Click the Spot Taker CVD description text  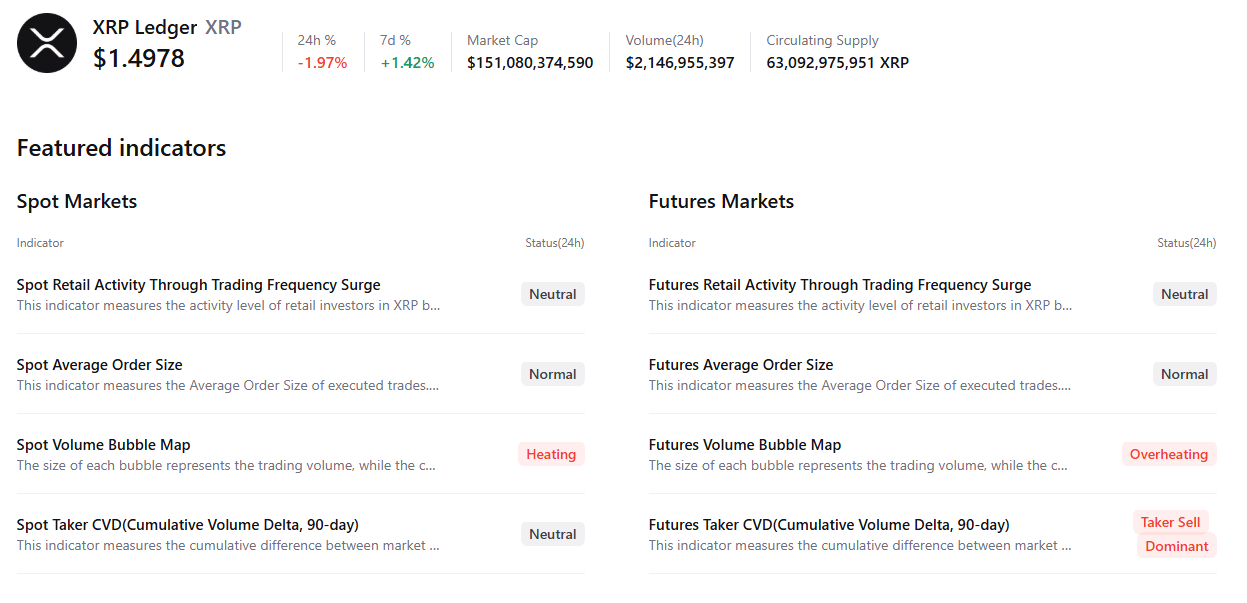228,545
